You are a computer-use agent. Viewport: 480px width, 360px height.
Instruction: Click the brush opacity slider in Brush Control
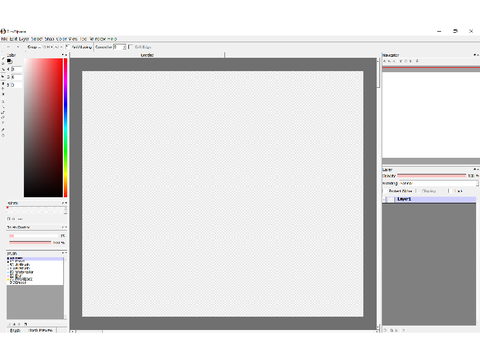pyautogui.click(x=30, y=242)
